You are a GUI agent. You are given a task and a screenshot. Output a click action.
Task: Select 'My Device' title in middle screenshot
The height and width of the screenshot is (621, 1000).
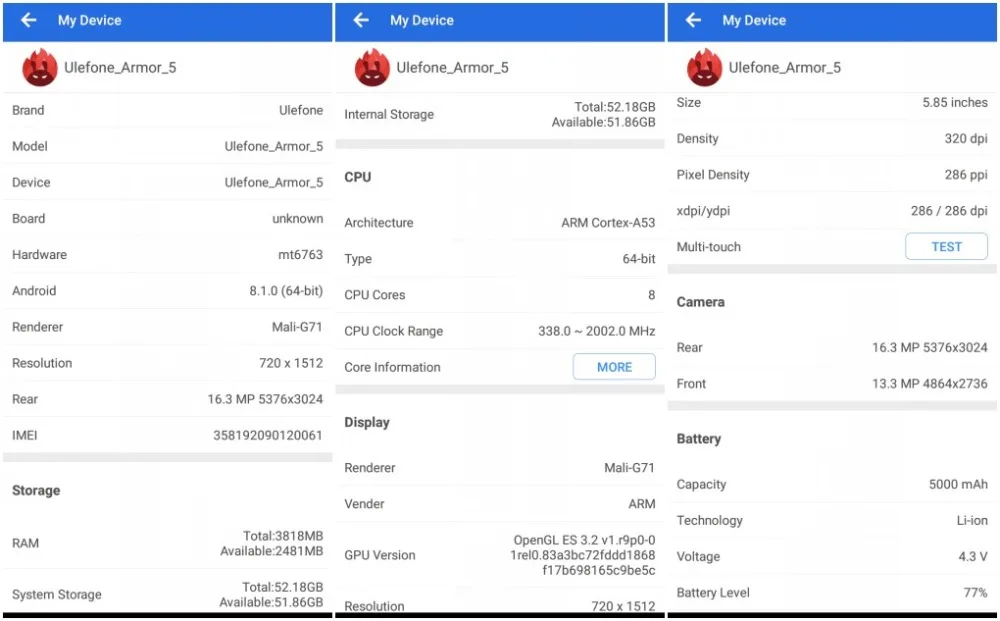(x=422, y=20)
